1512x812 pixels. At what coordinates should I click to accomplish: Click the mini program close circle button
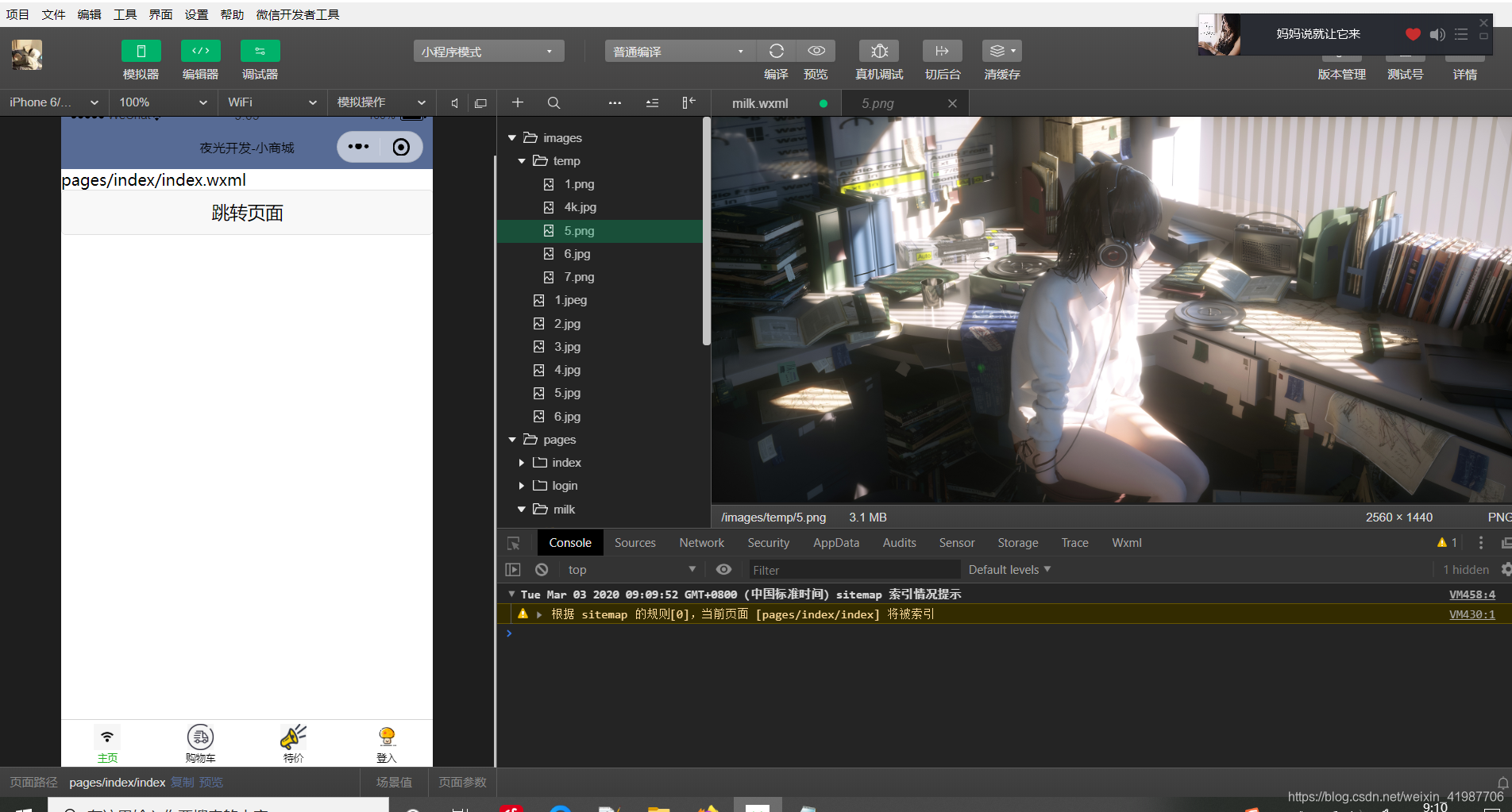tap(402, 147)
